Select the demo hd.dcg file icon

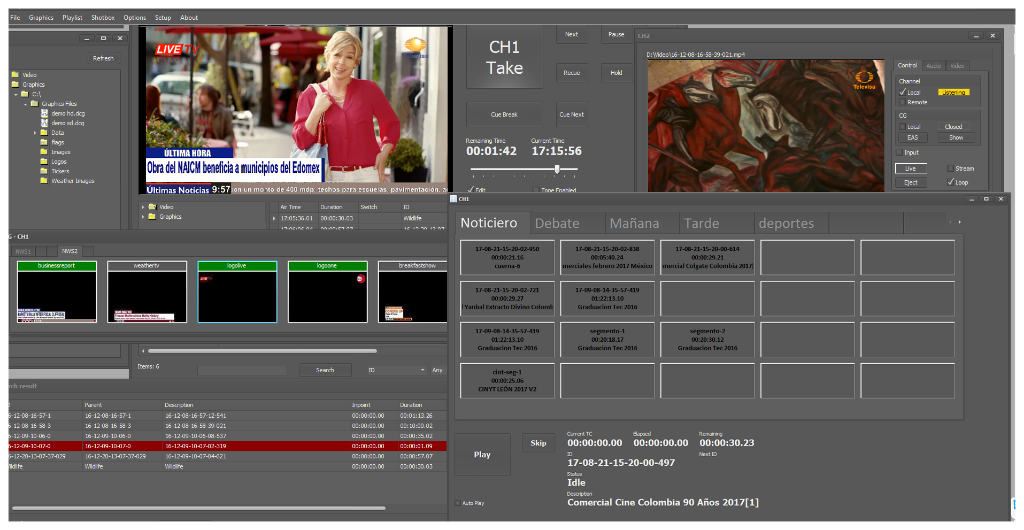pos(44,113)
